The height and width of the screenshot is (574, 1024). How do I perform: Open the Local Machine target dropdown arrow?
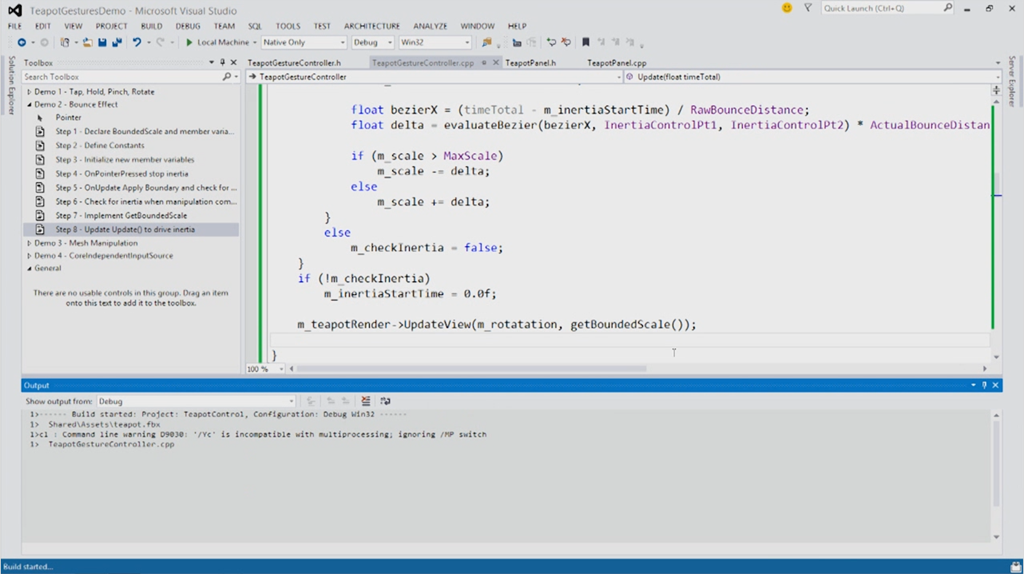point(255,42)
